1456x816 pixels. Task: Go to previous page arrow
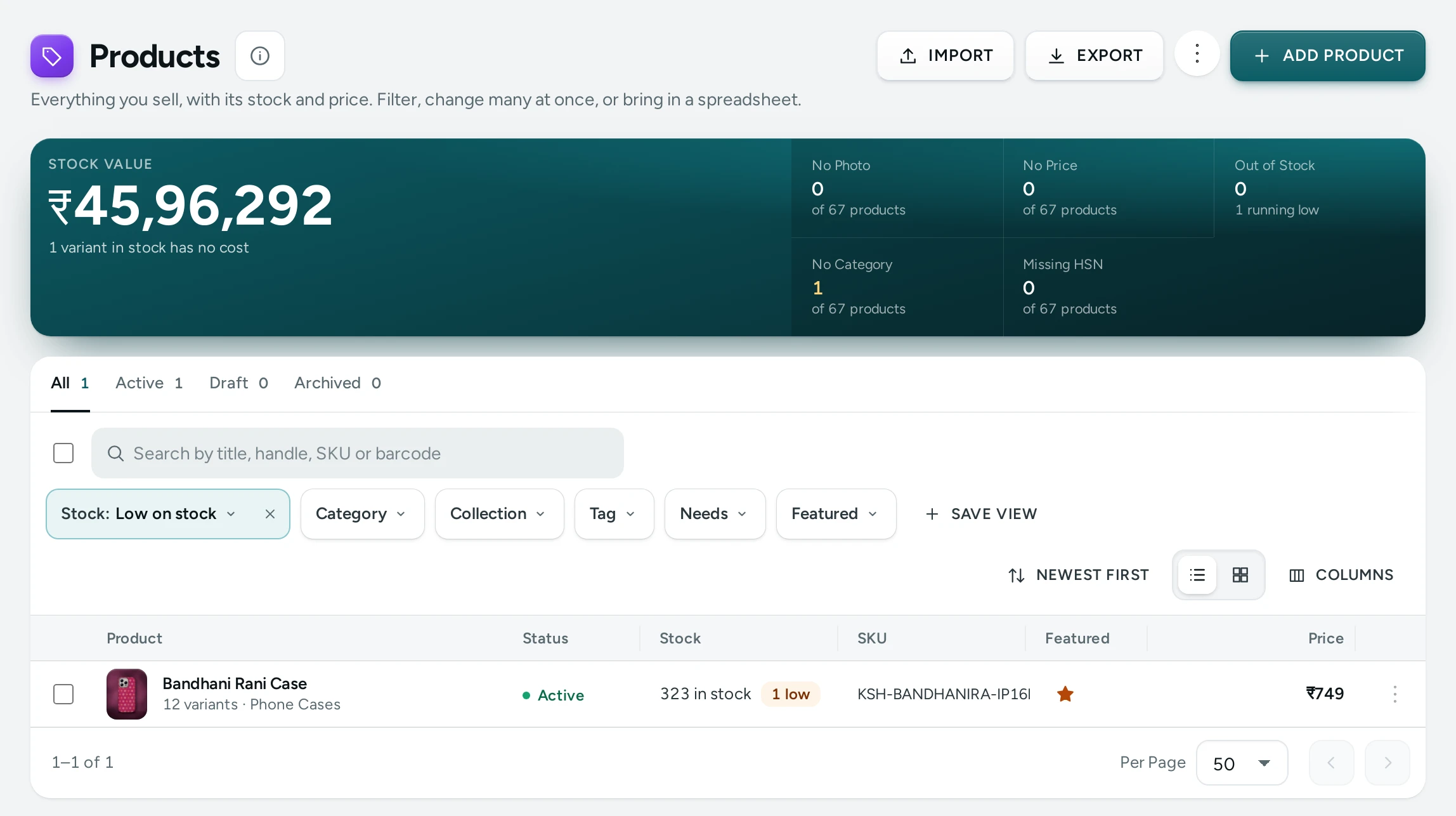[x=1332, y=763]
